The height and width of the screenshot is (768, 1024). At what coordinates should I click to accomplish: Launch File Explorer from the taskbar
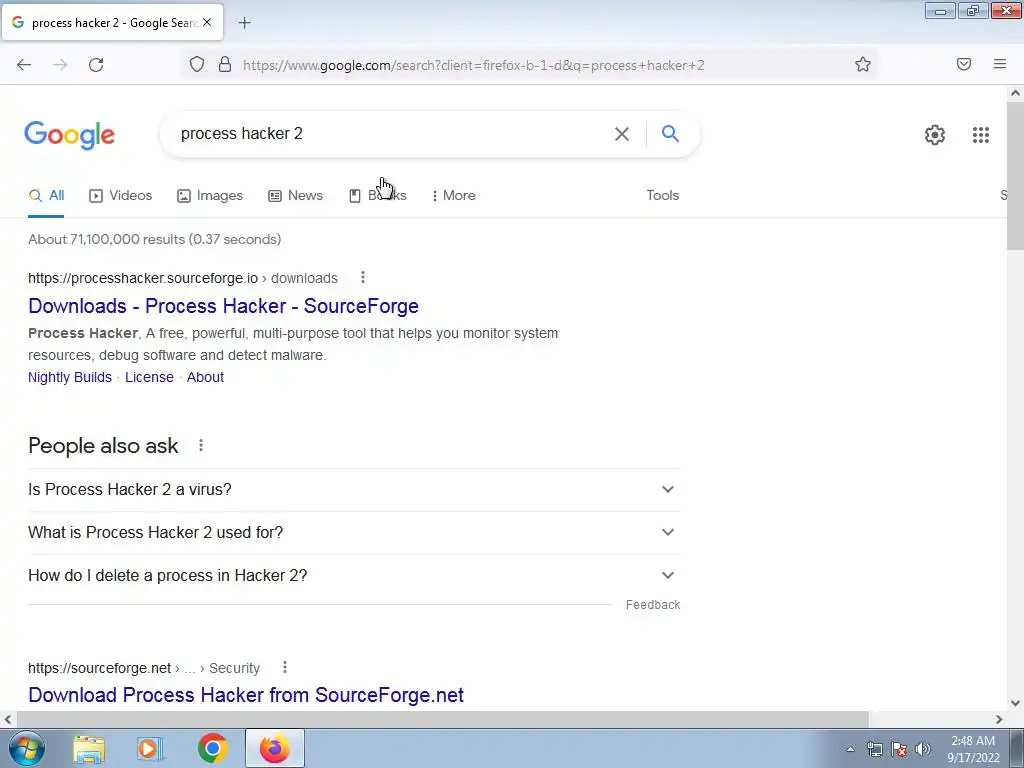[x=89, y=749]
